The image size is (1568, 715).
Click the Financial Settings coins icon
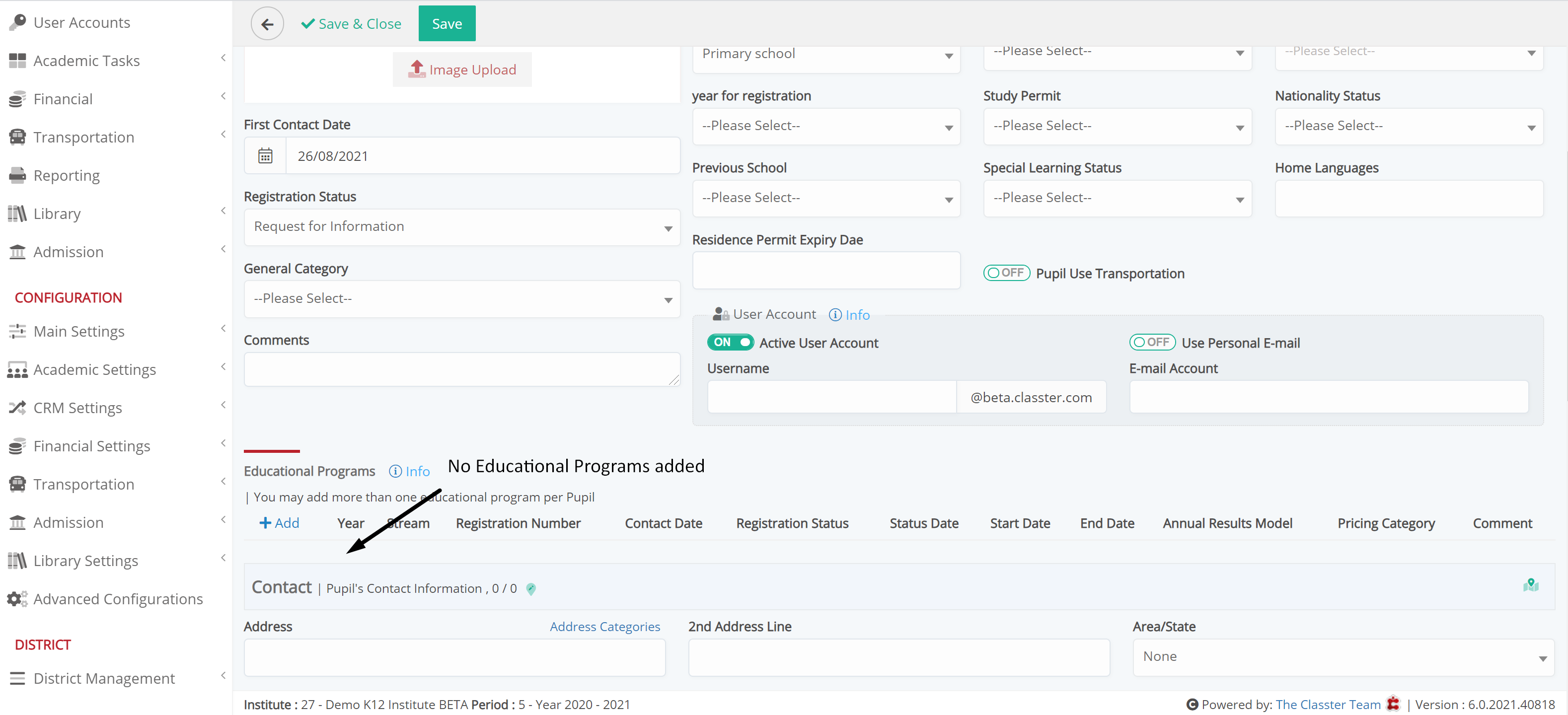click(x=18, y=446)
